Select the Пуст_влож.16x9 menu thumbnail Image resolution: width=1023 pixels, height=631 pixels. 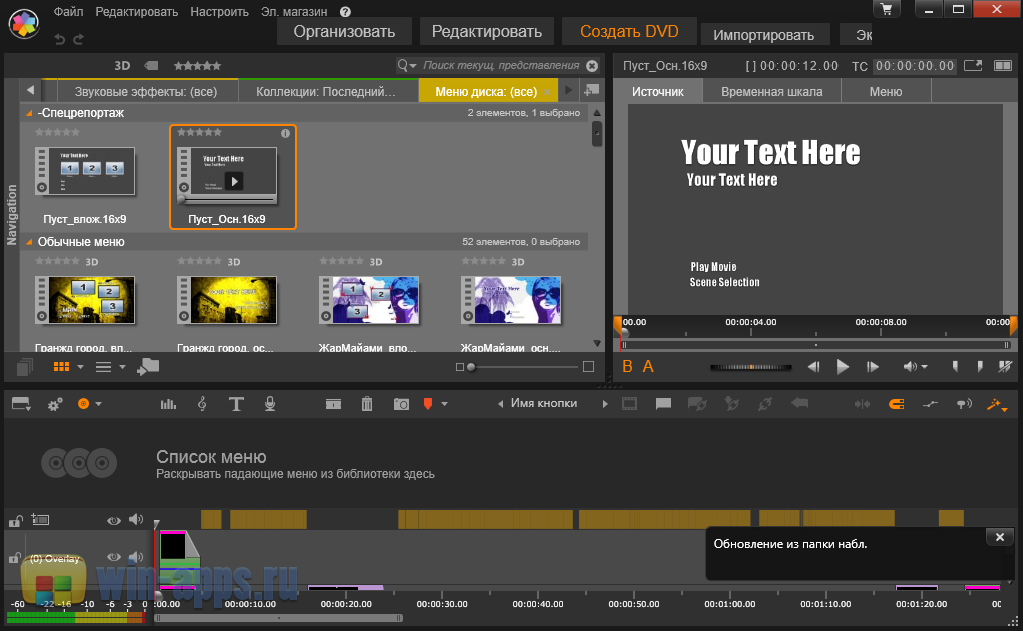pos(85,172)
